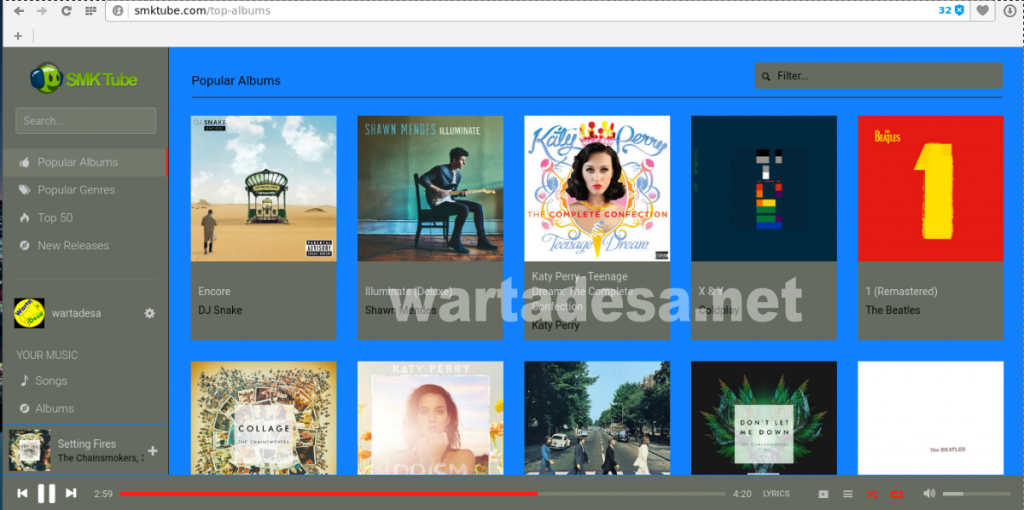Click the Setting Fires track title

tap(87, 444)
